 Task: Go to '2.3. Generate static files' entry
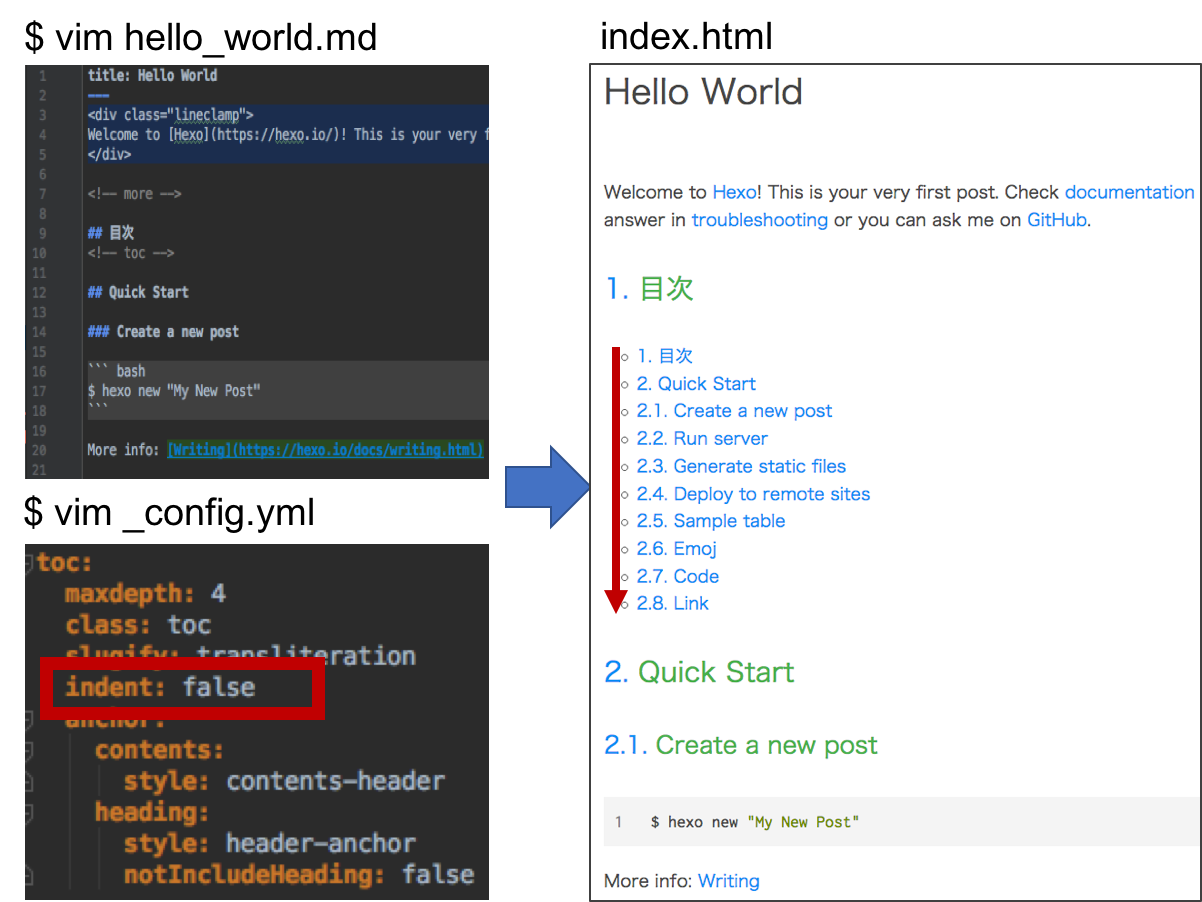741,466
